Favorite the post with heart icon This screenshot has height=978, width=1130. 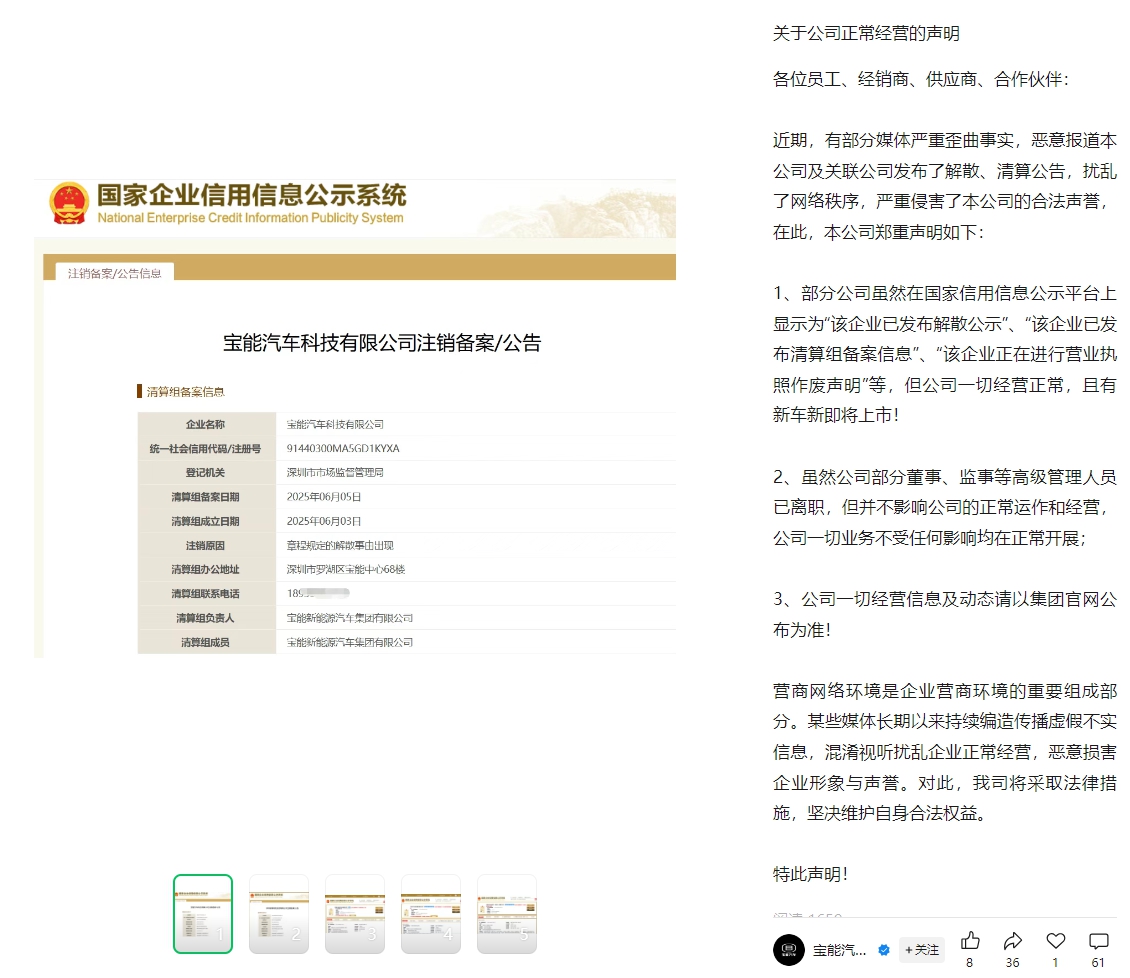(1056, 941)
